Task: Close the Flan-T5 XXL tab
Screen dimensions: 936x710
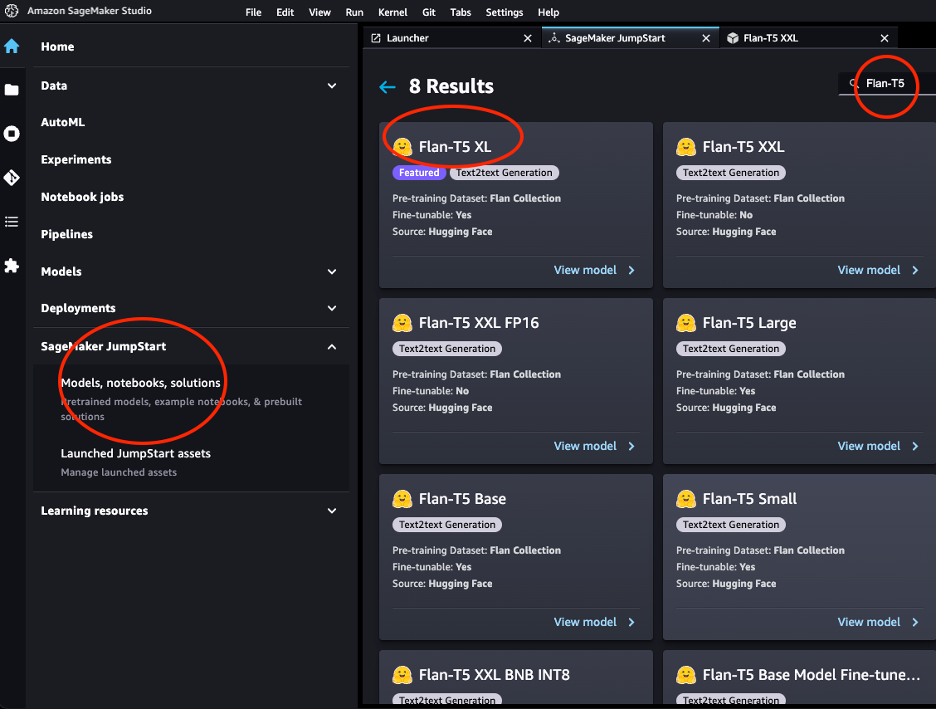Action: pos(885,38)
